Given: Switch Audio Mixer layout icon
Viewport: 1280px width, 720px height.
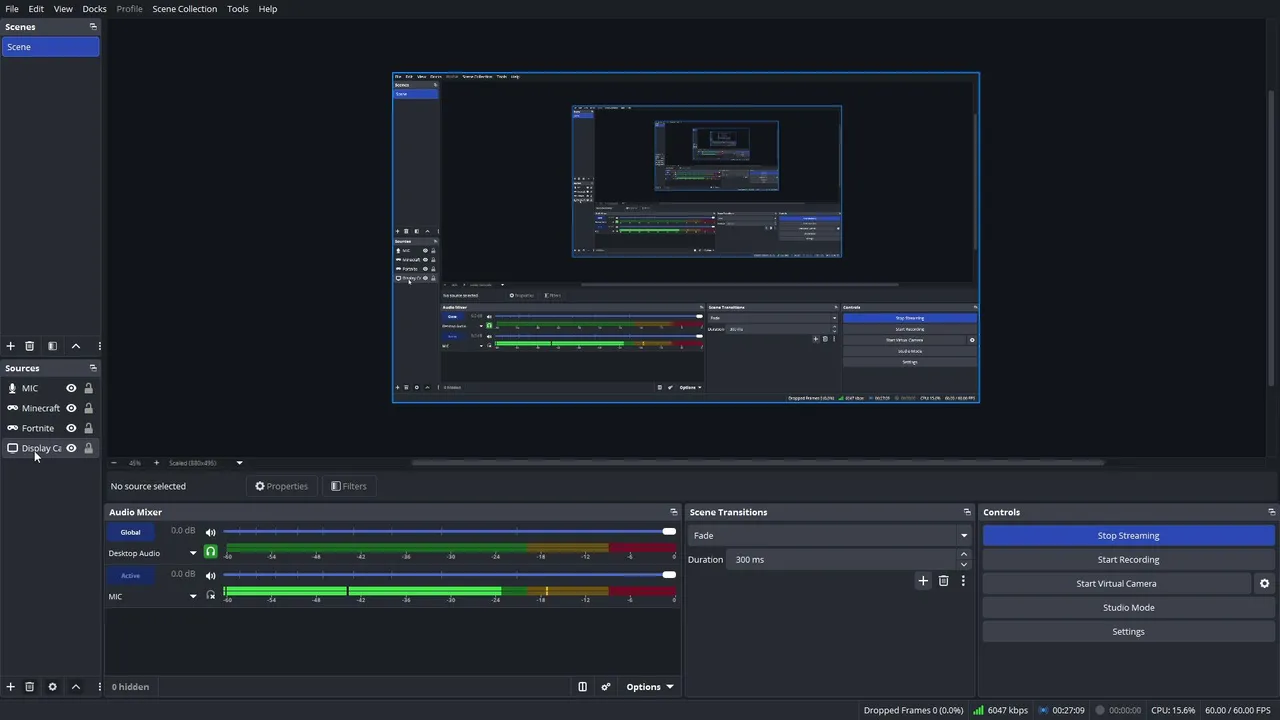Looking at the screenshot, I should click(x=582, y=687).
